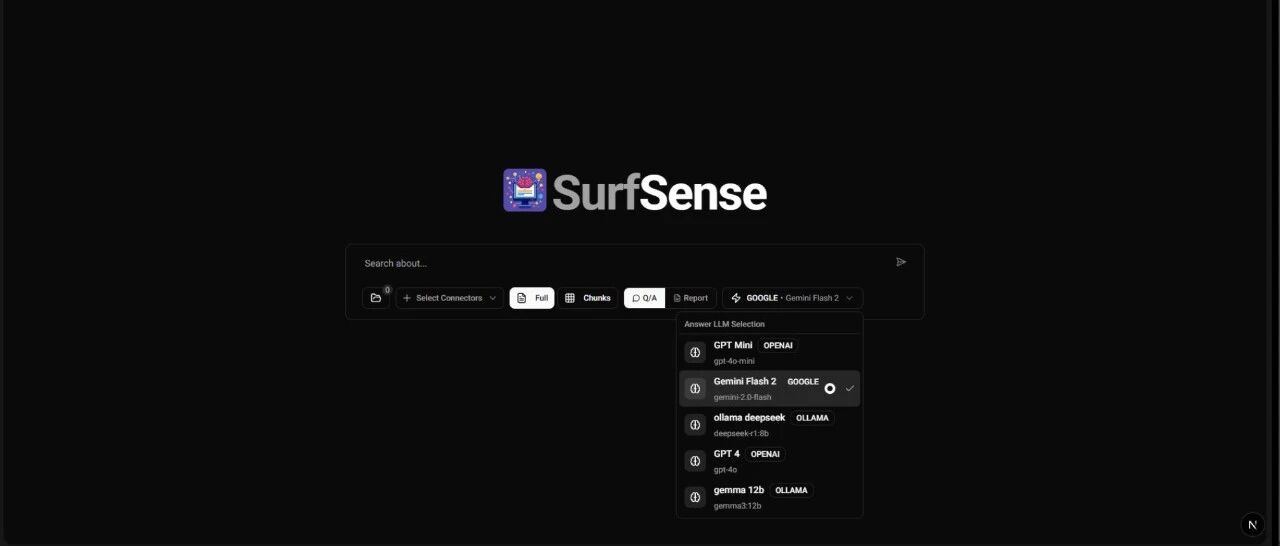Click the gemini-2.0-flash model id text

click(x=742, y=397)
